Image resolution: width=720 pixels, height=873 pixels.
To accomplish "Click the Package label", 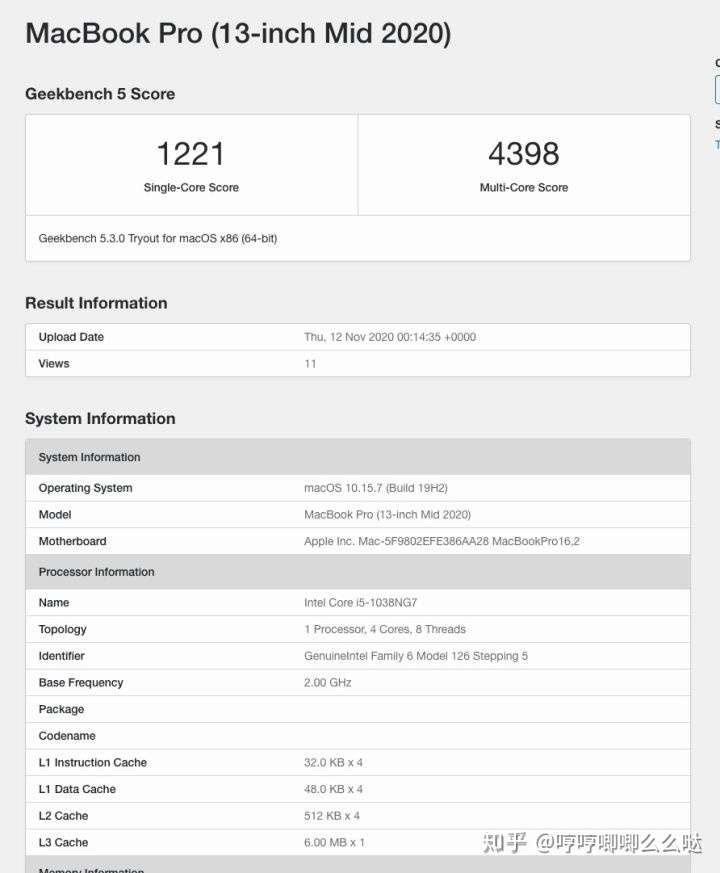I will coord(61,709).
